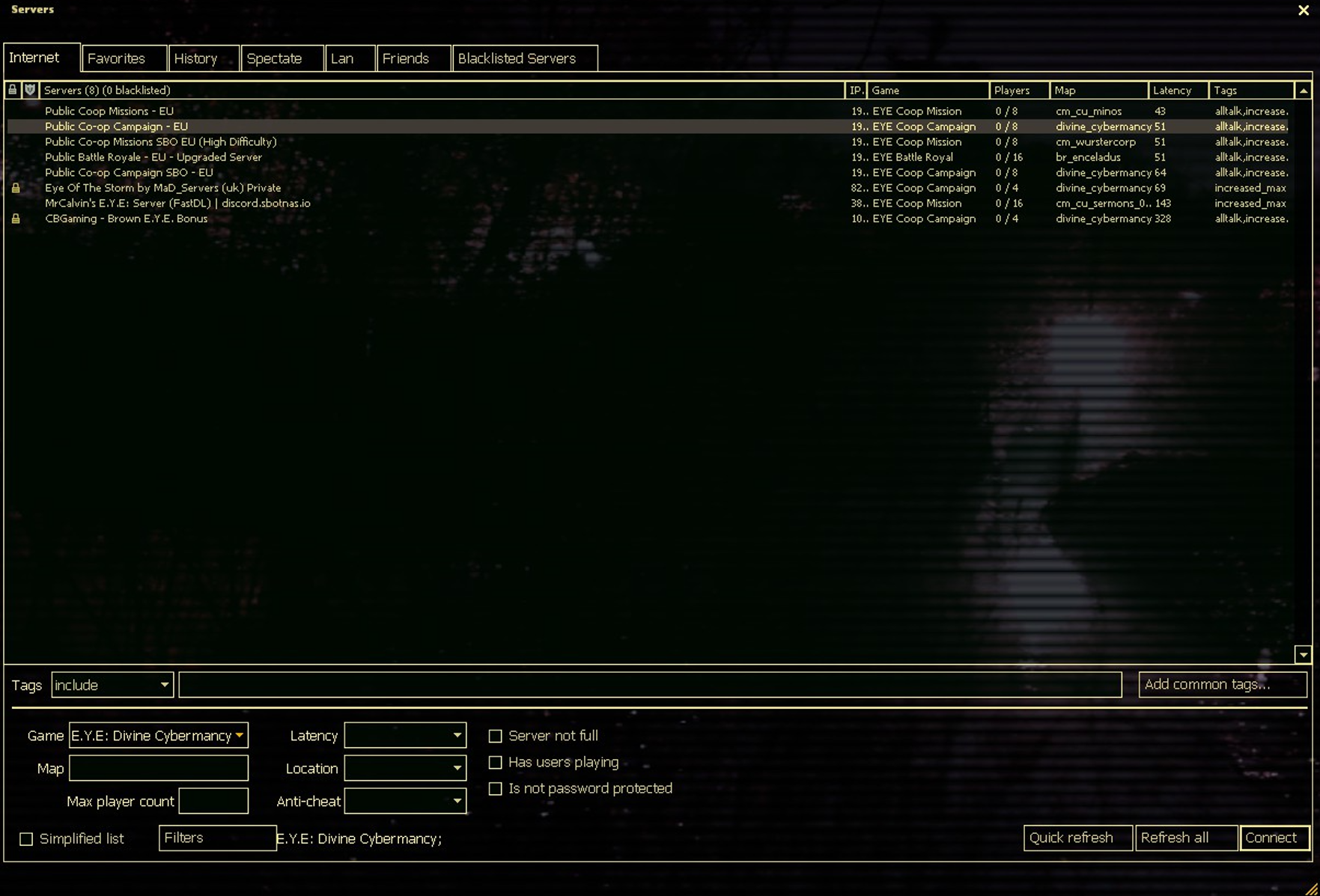Click the Filters button

pyautogui.click(x=217, y=838)
